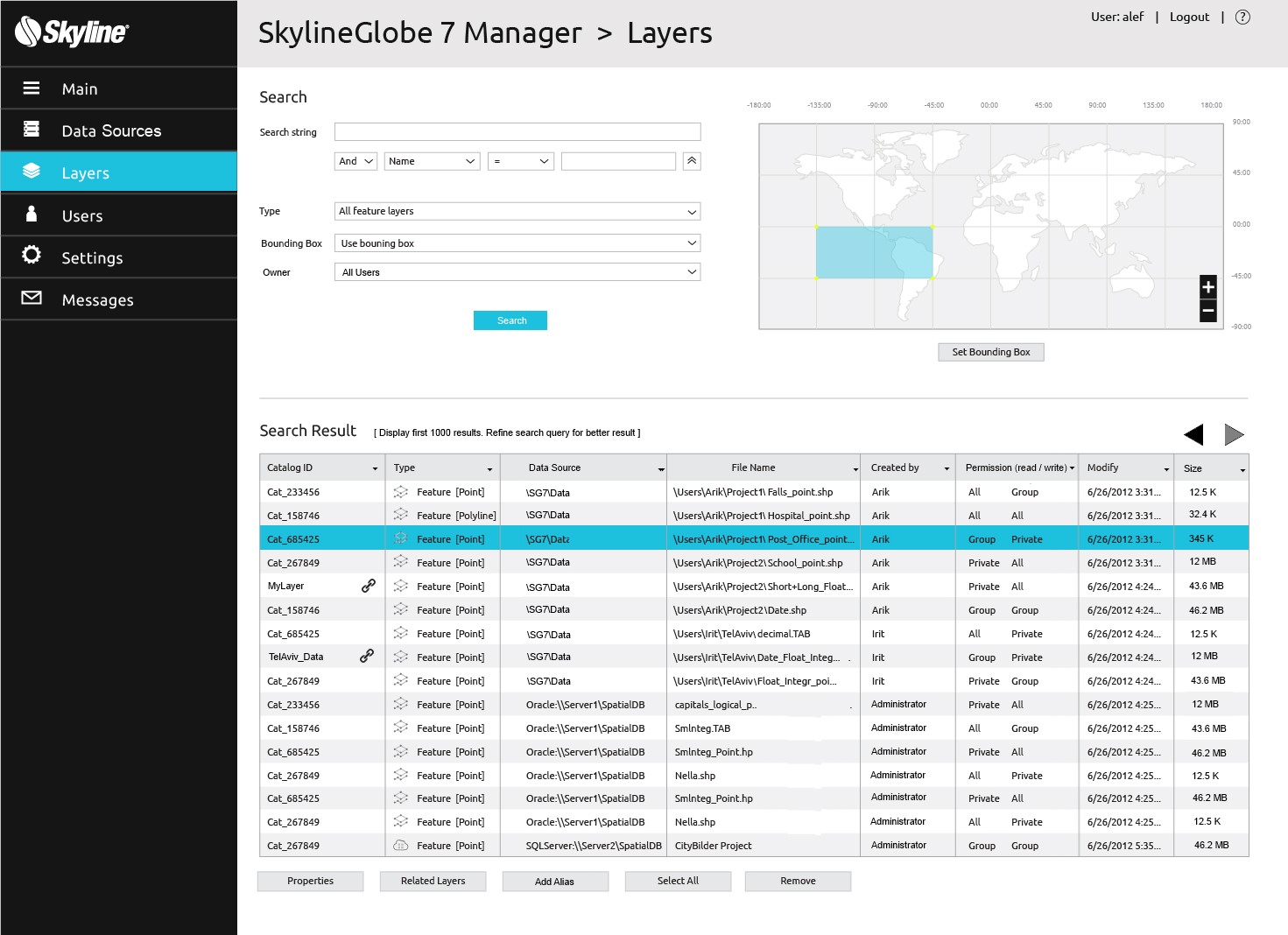The width and height of the screenshot is (1288, 935).
Task: Select the TelAviv_Data catalog ID cell
Action: coord(296,657)
